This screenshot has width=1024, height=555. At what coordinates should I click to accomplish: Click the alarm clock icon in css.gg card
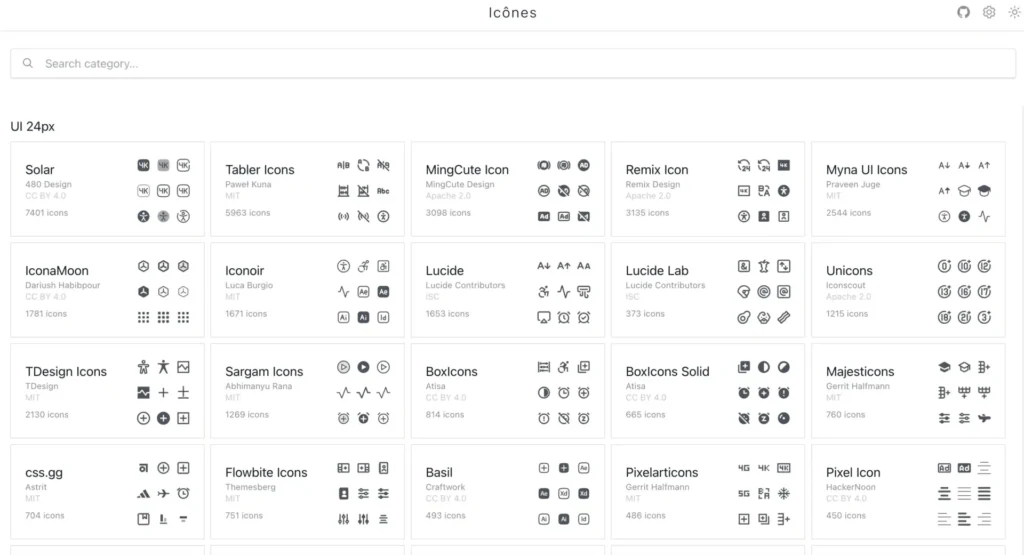(184, 494)
